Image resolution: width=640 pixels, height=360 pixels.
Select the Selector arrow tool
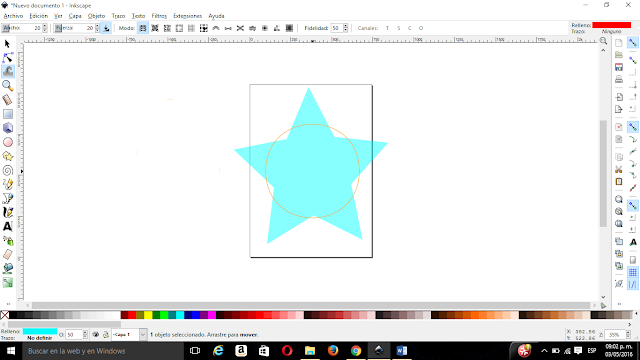click(x=7, y=44)
